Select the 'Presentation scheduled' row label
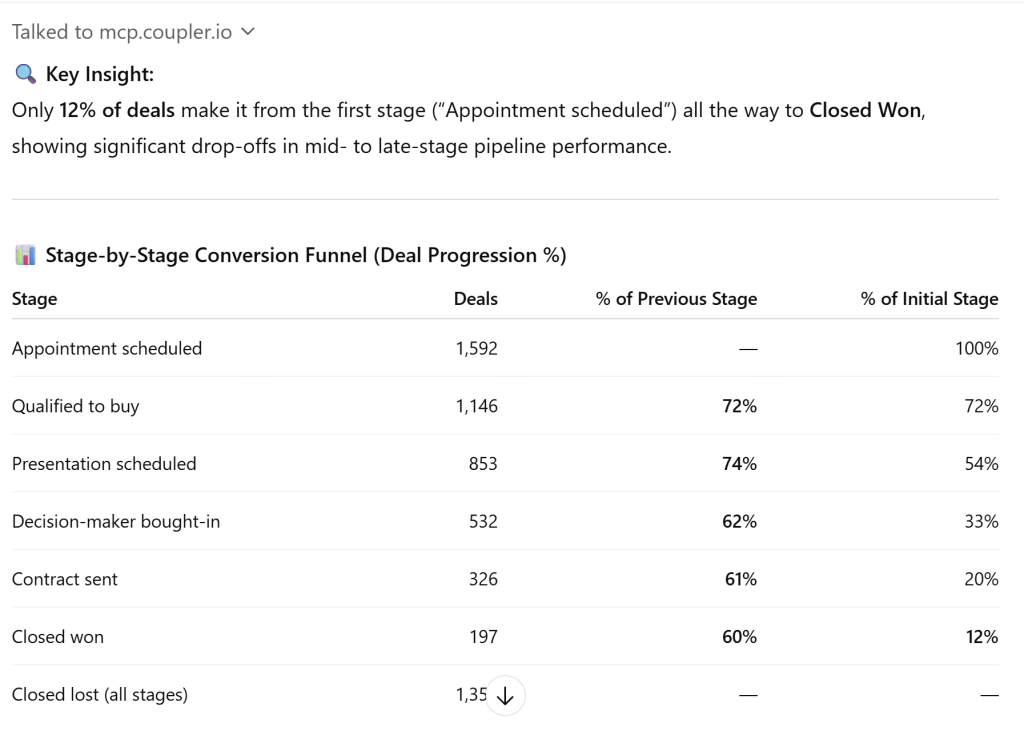 [104, 464]
